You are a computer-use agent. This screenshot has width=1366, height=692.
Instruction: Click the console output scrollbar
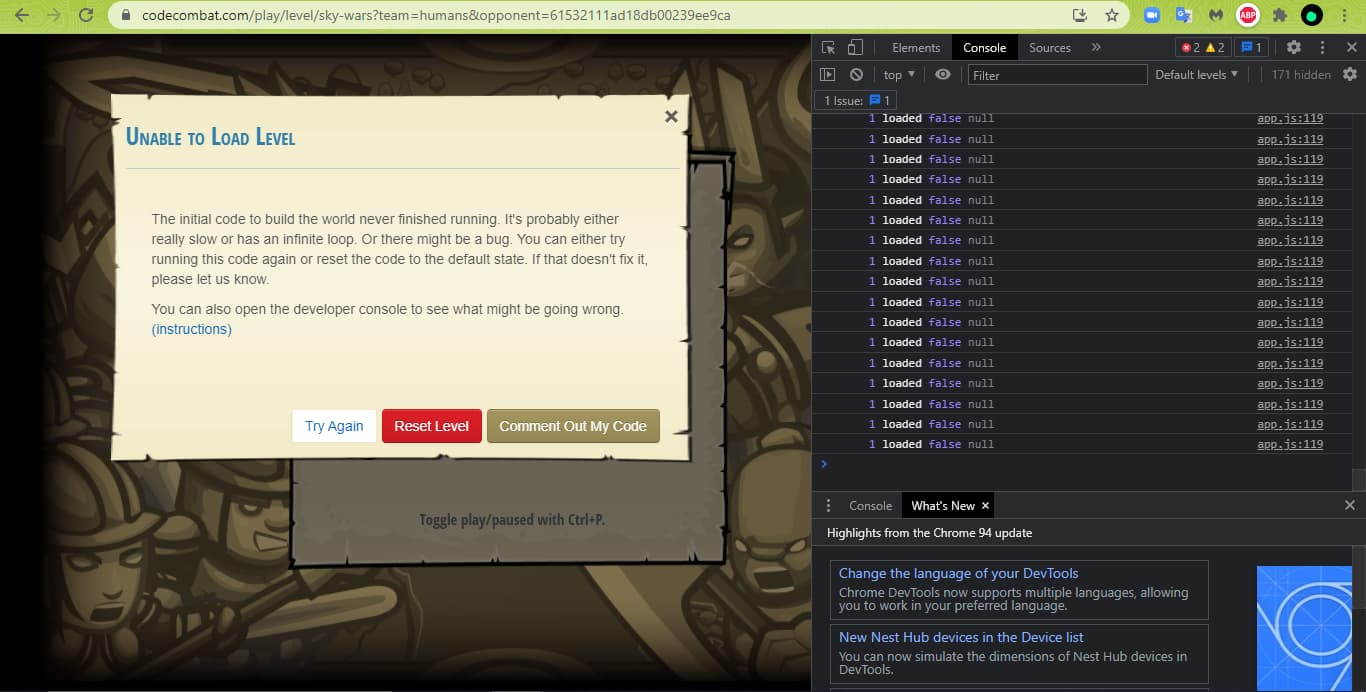1357,480
